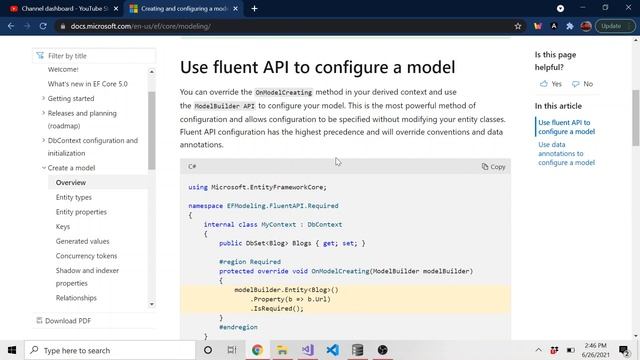This screenshot has width=640, height=360.
Task: Collapse the Create a model section
Action: click(43, 168)
